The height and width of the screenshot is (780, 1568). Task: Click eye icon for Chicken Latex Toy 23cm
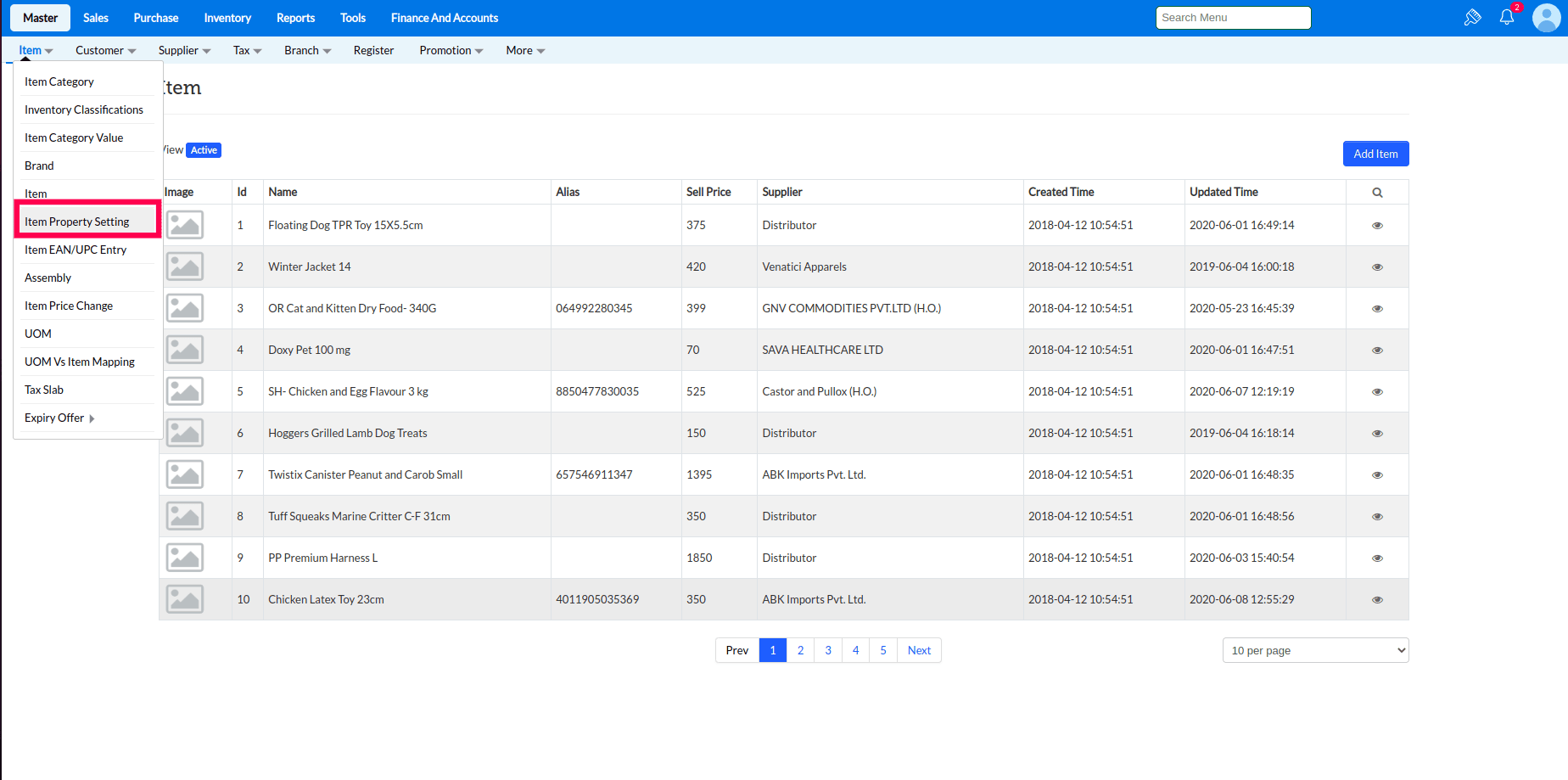[1377, 600]
